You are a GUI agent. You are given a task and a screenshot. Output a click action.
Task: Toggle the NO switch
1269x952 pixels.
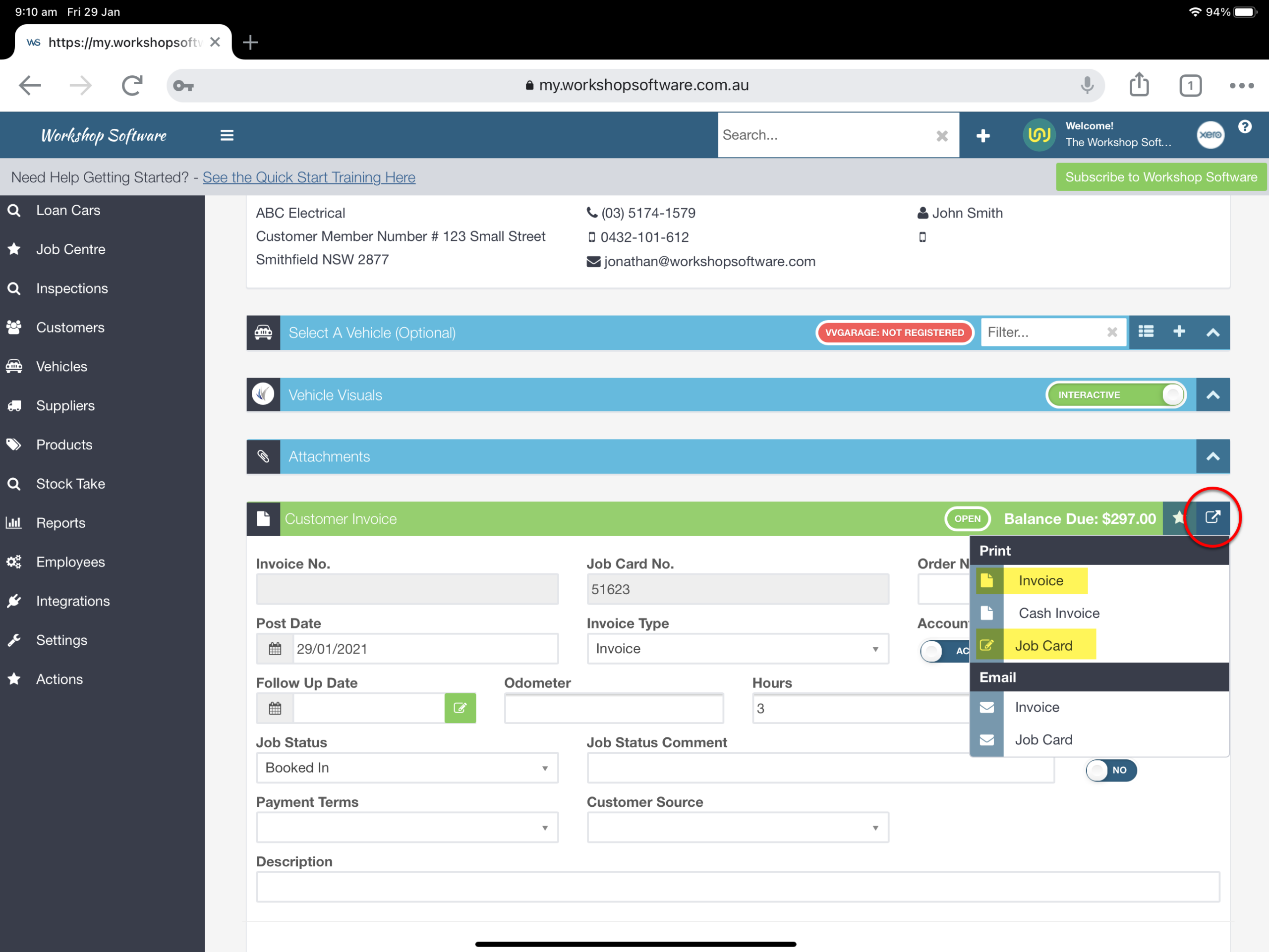coord(1111,770)
